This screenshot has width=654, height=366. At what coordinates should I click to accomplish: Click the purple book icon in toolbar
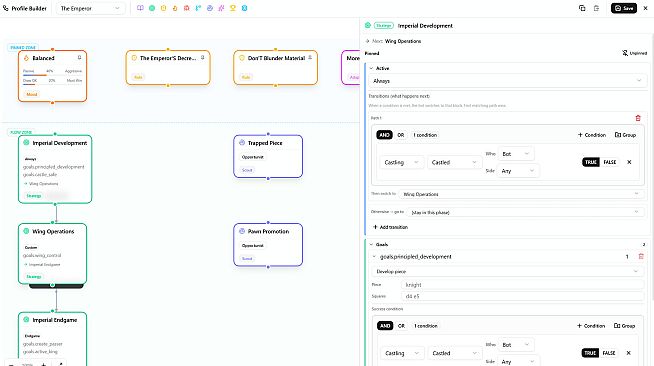[x=140, y=8]
